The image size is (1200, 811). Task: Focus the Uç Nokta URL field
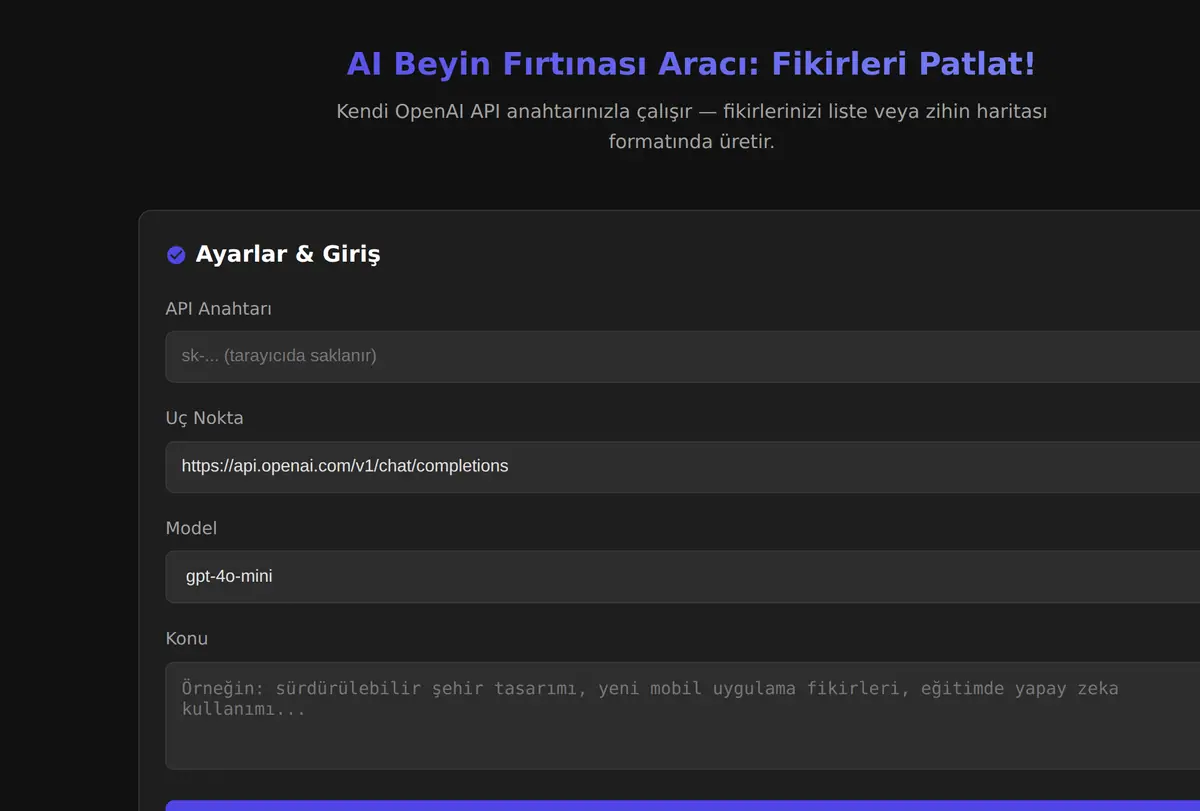pos(683,466)
